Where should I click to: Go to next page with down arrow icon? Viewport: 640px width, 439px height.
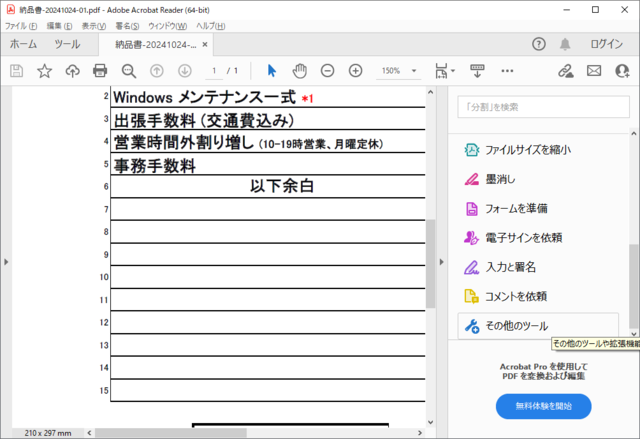click(185, 71)
